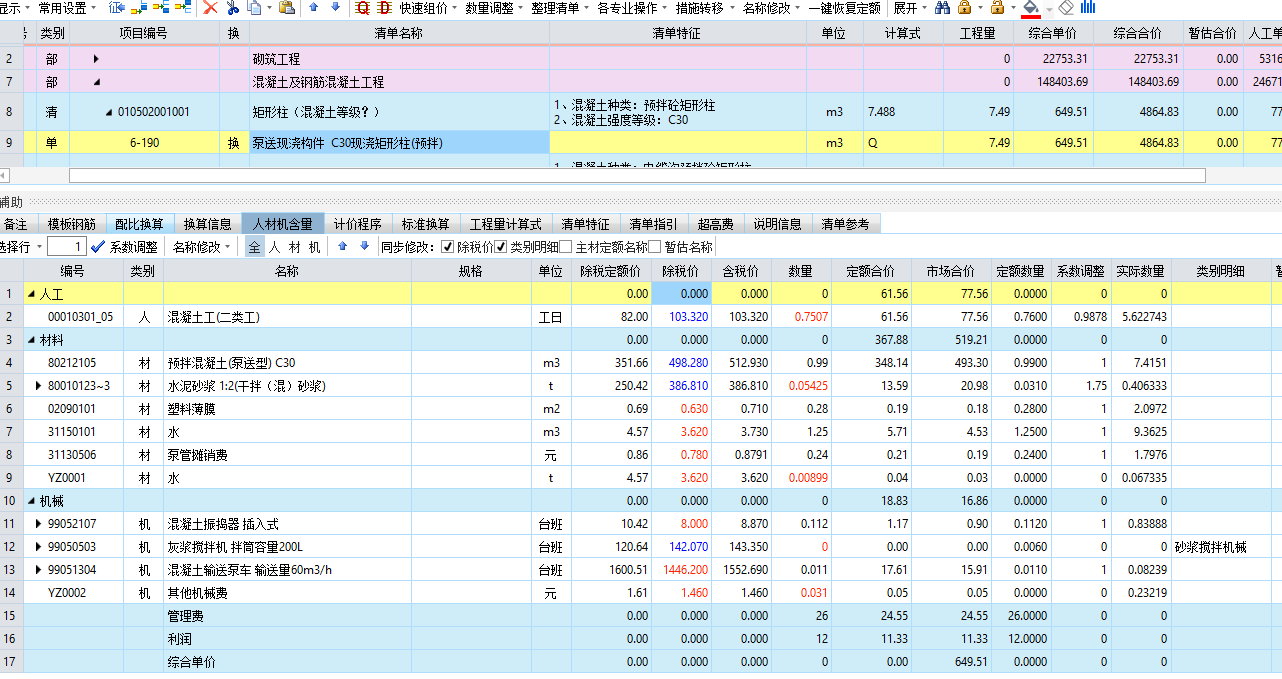Open the 展开 dropdown
Image resolution: width=1282 pixels, height=679 pixels.
[909, 8]
